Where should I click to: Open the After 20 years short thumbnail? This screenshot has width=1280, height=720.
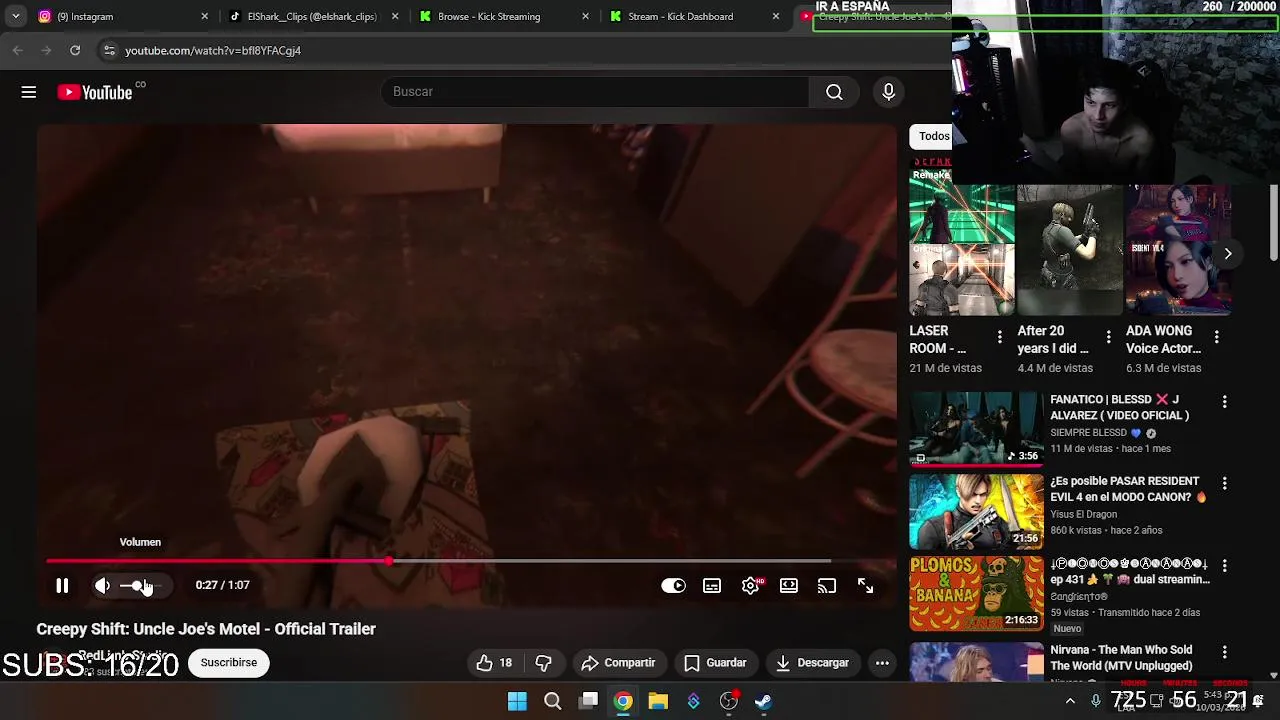pyautogui.click(x=1070, y=250)
